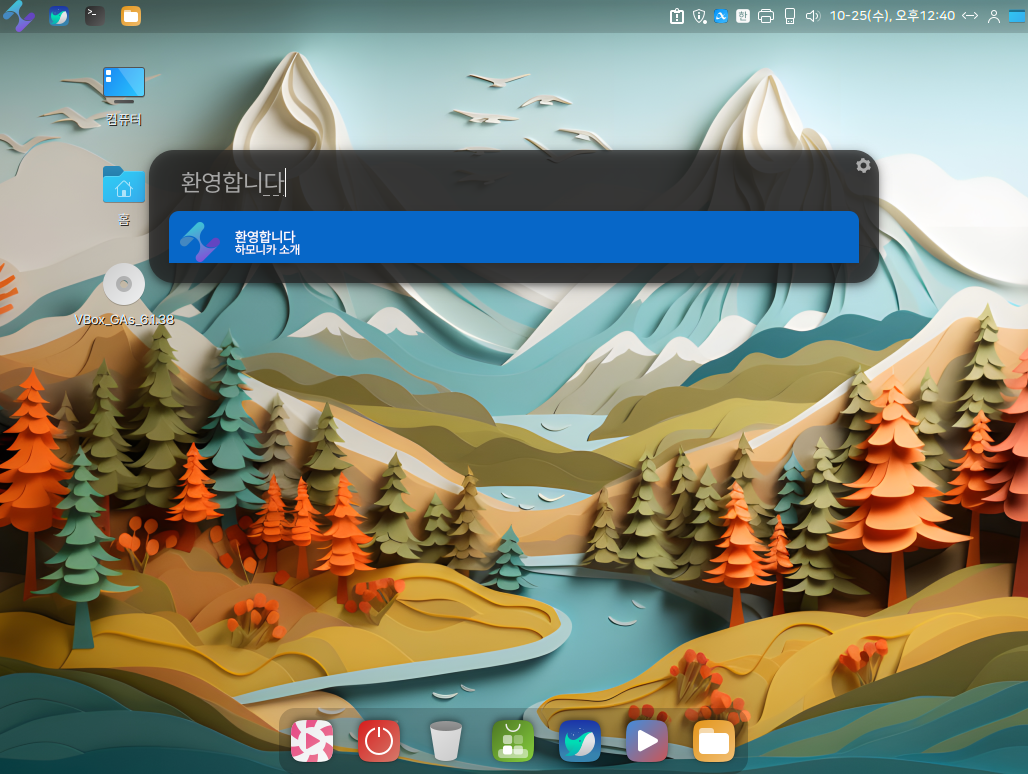The height and width of the screenshot is (774, 1028).
Task: Open the 컴퓨터 desktop icon
Action: (x=124, y=86)
